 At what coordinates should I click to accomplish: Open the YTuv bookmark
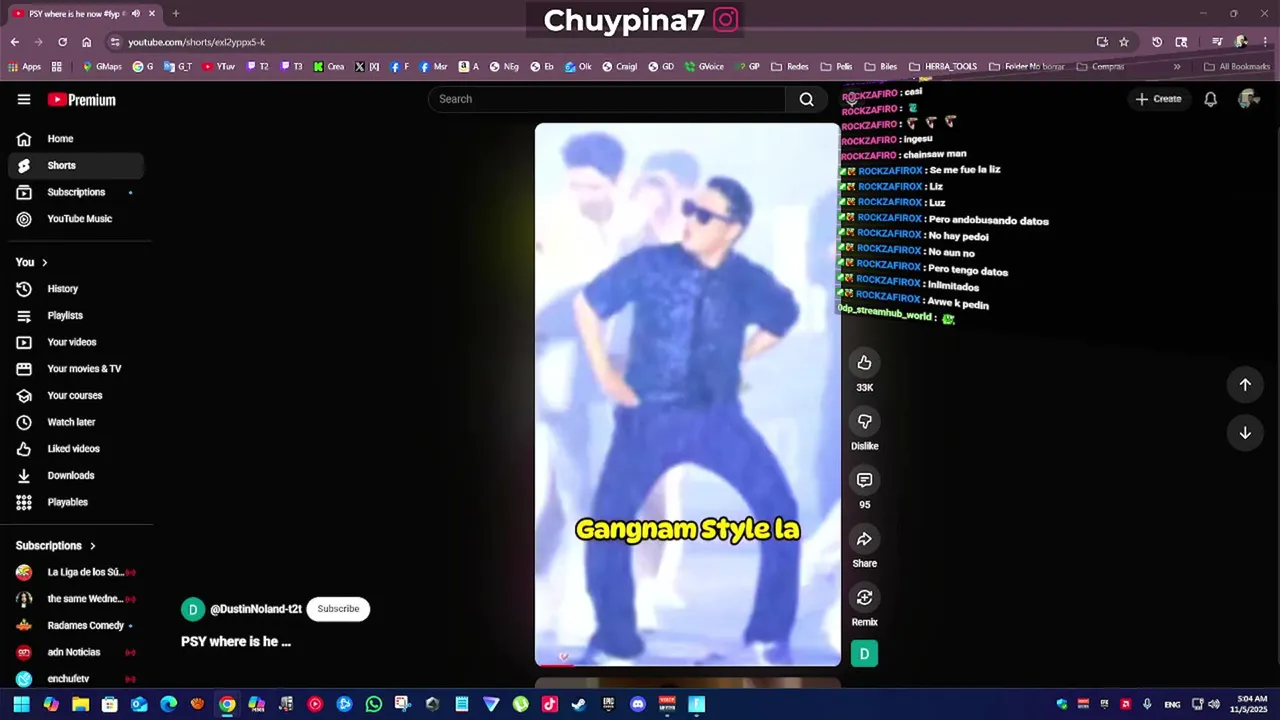pyautogui.click(x=219, y=67)
